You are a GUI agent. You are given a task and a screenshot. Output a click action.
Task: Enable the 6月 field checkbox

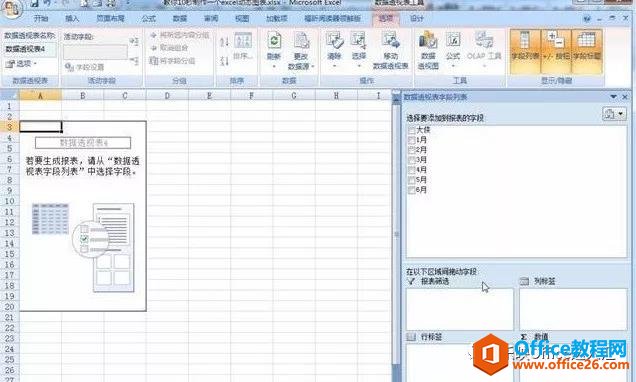tap(411, 190)
